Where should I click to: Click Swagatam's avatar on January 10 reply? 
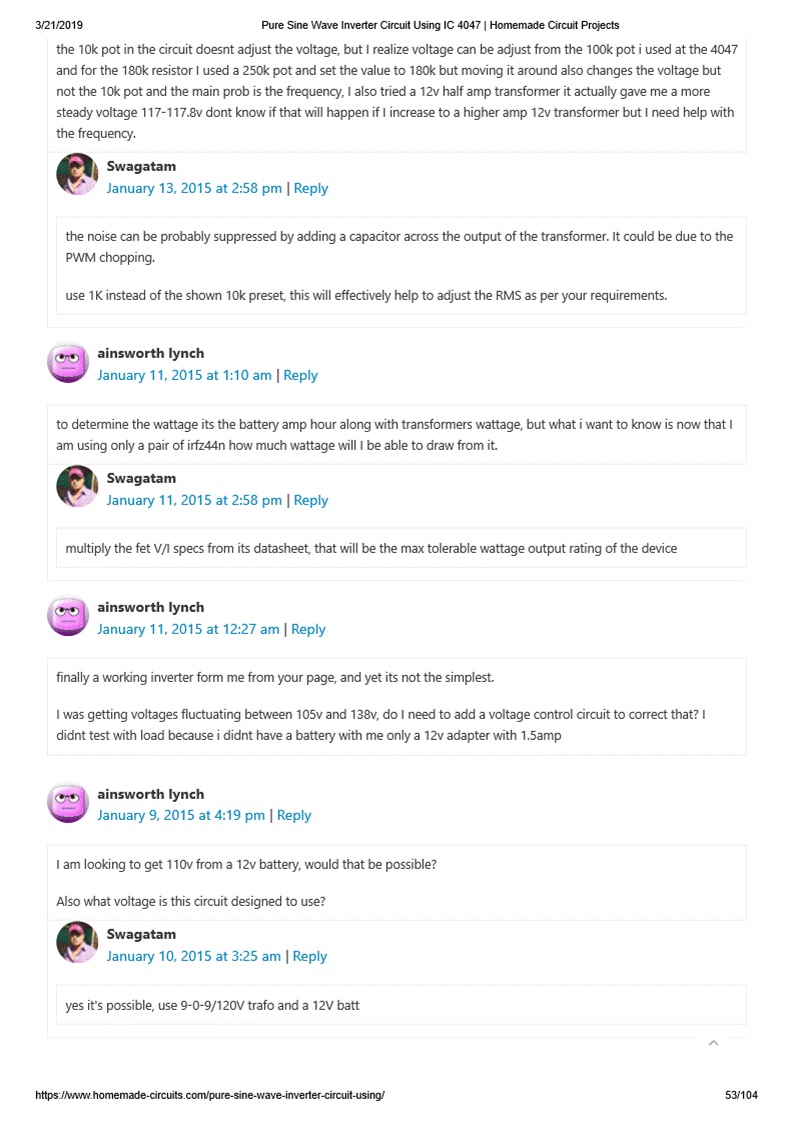pyautogui.click(x=77, y=943)
